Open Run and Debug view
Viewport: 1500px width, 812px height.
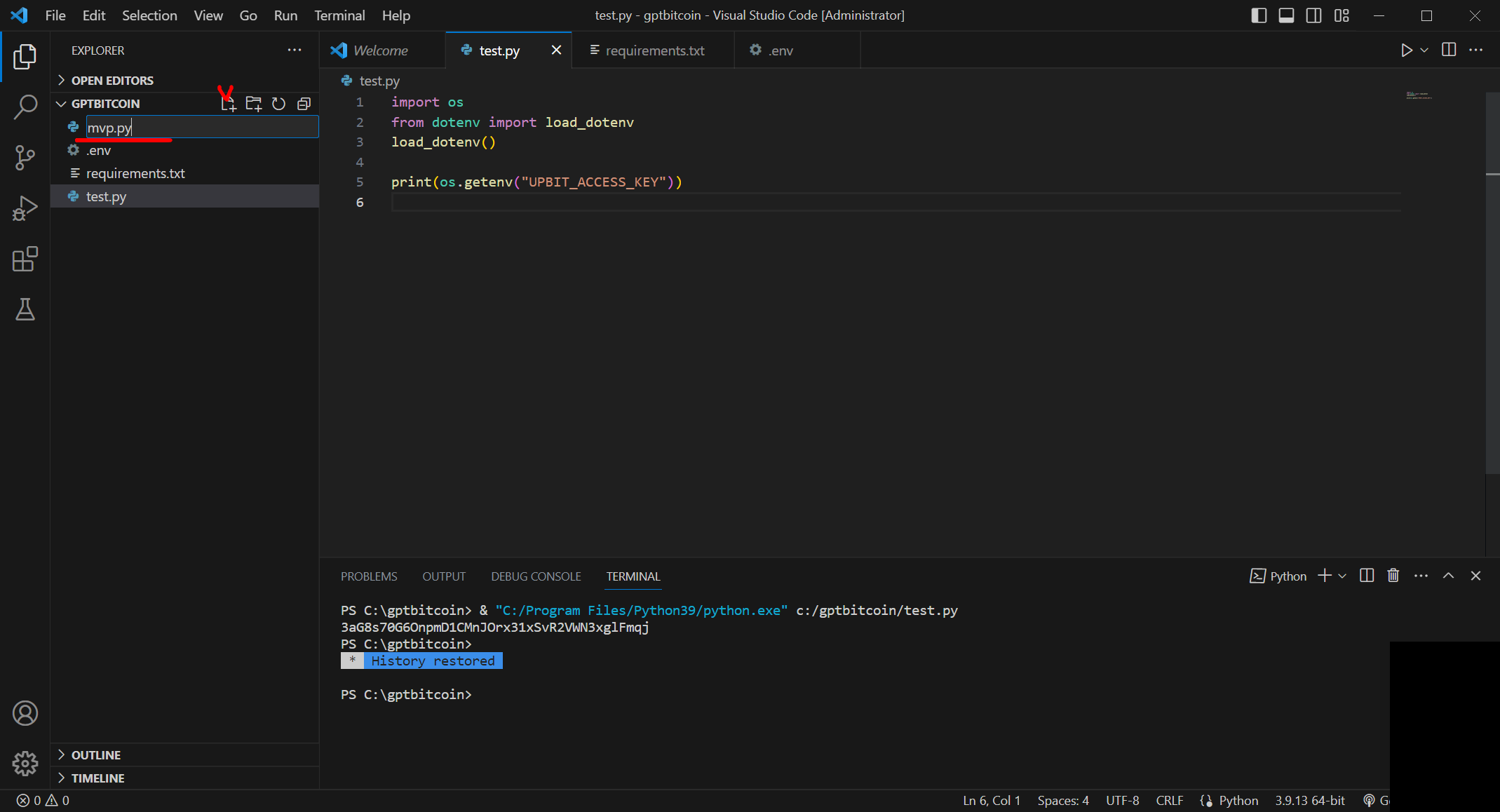pyautogui.click(x=25, y=208)
